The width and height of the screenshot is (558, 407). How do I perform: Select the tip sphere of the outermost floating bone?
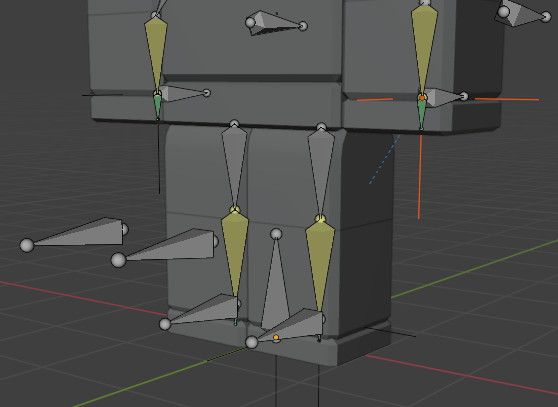27,245
